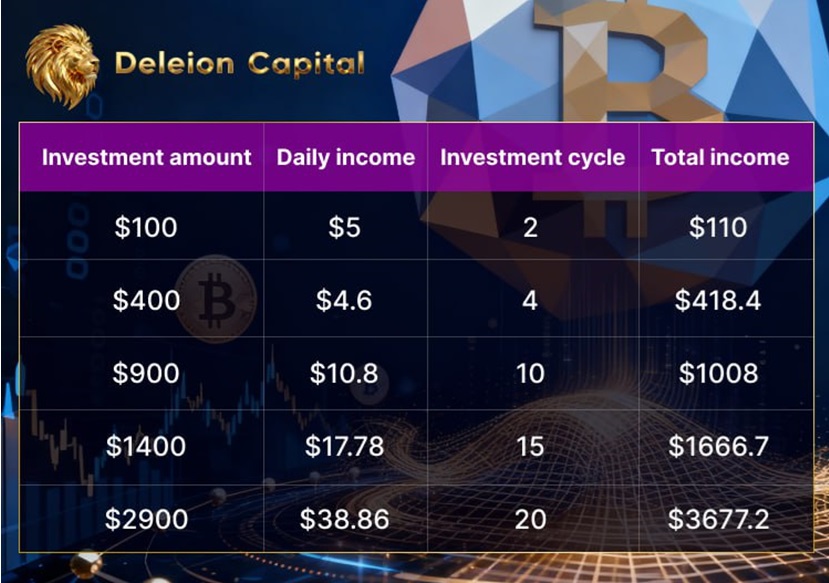Click the large Bitcoin symbol graphic
The height and width of the screenshot is (583, 829).
coord(620,60)
